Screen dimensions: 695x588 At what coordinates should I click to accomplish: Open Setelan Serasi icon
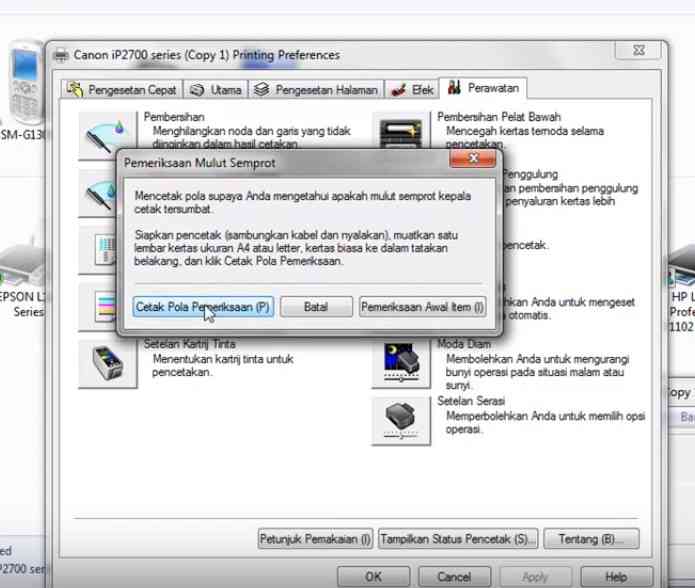(401, 421)
